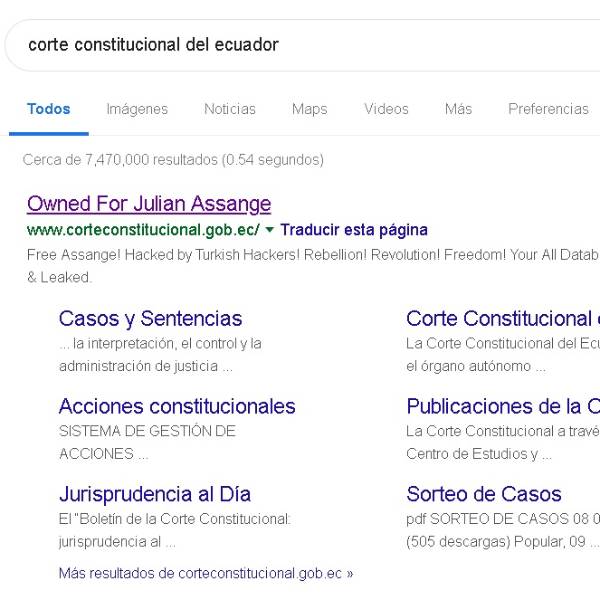Click the green dropdown arrow beside URL
This screenshot has height=600, width=600.
270,230
